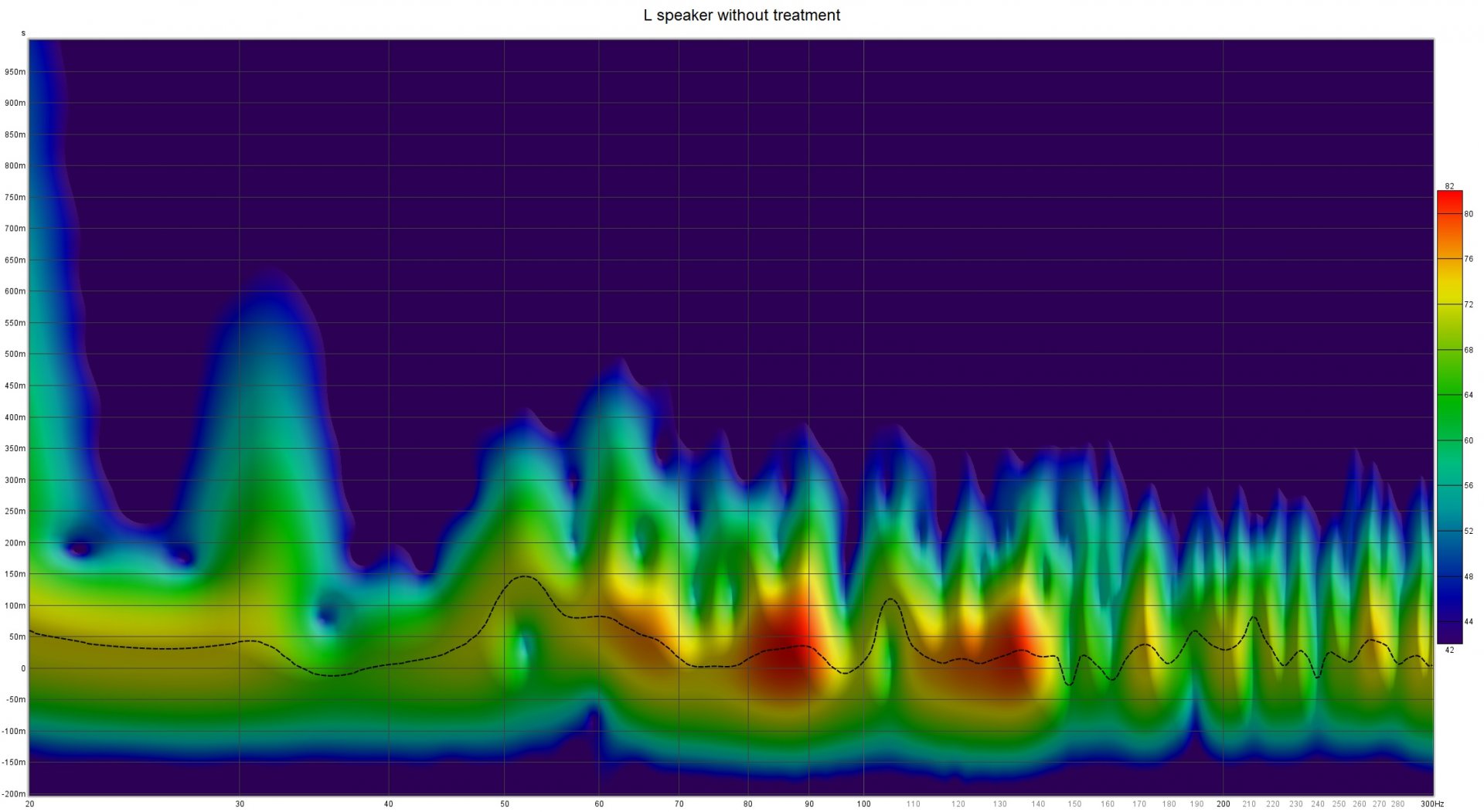This screenshot has height=812, width=1484.
Task: Select the -100m time axis label
Action: [13, 732]
